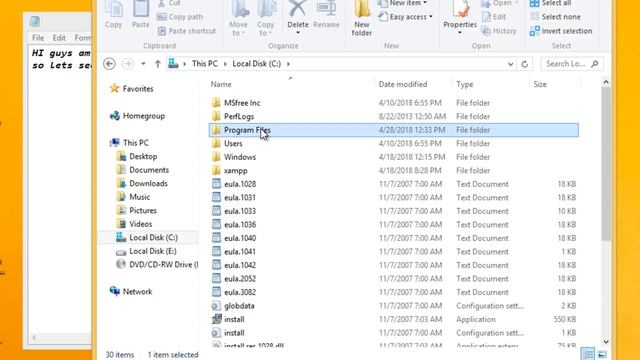This screenshot has width=640, height=360.
Task: Open Documents in navigation pane
Action: coord(142,170)
